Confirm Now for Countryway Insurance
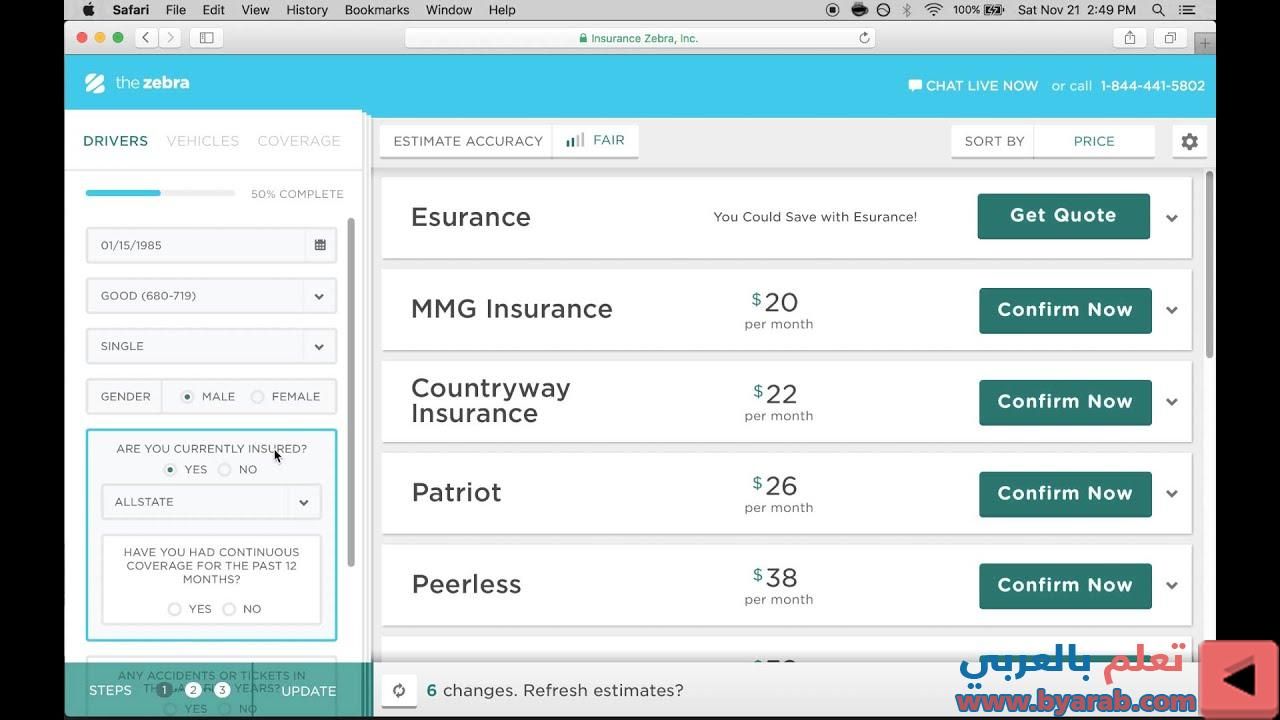This screenshot has width=1280, height=720. coord(1065,402)
